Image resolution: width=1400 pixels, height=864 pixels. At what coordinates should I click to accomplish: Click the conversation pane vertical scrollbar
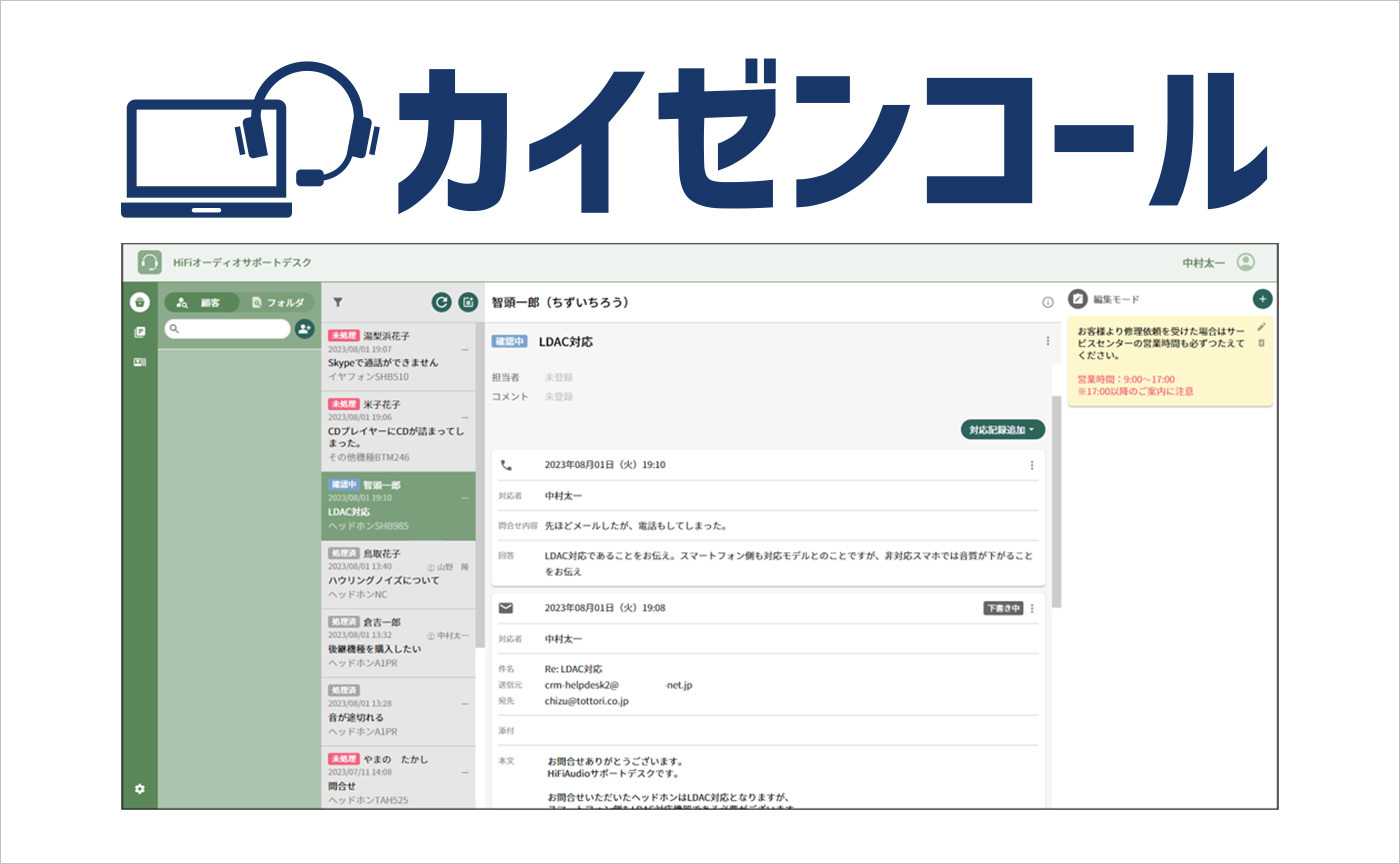tap(1056, 500)
